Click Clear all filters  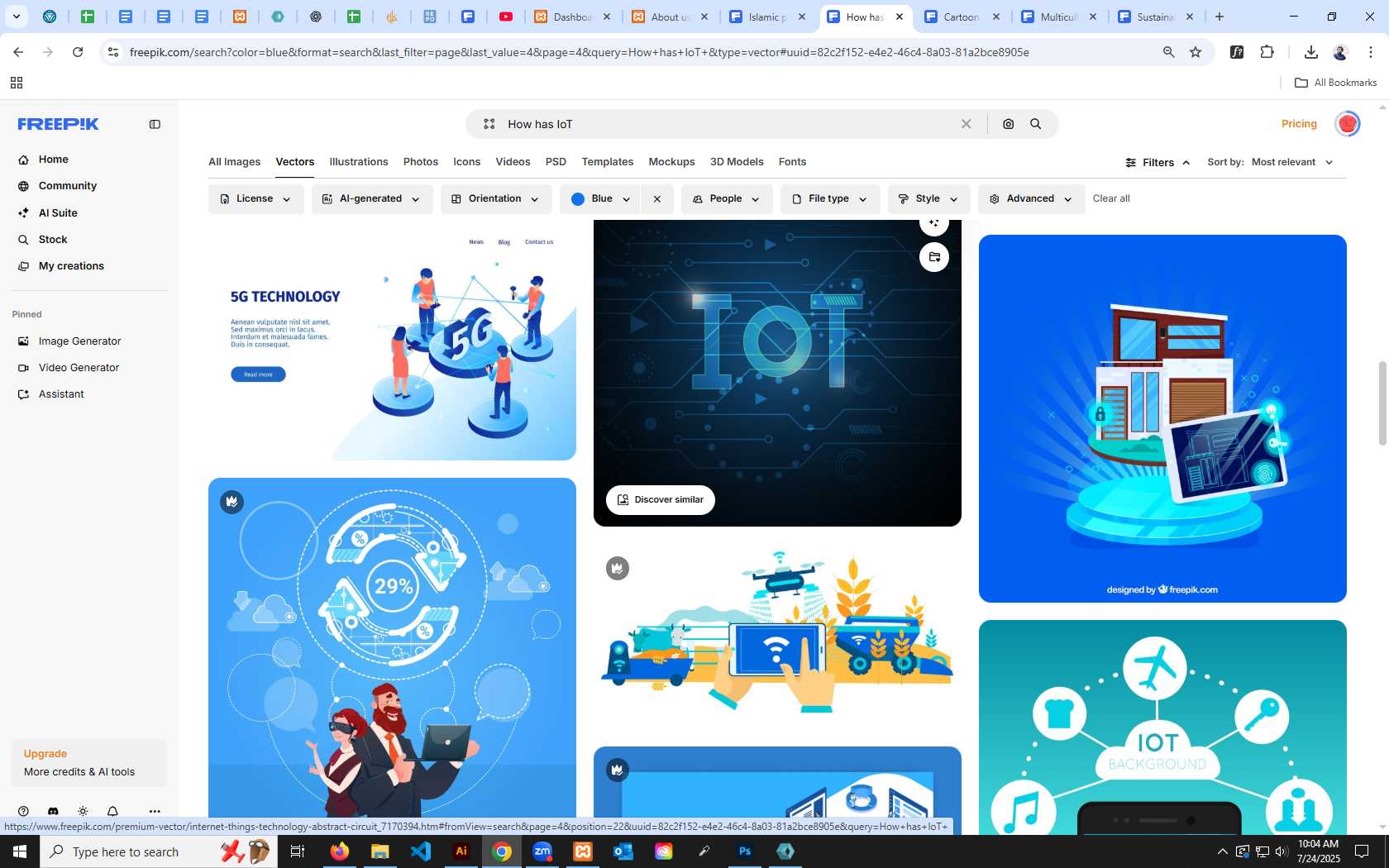coord(1111,199)
